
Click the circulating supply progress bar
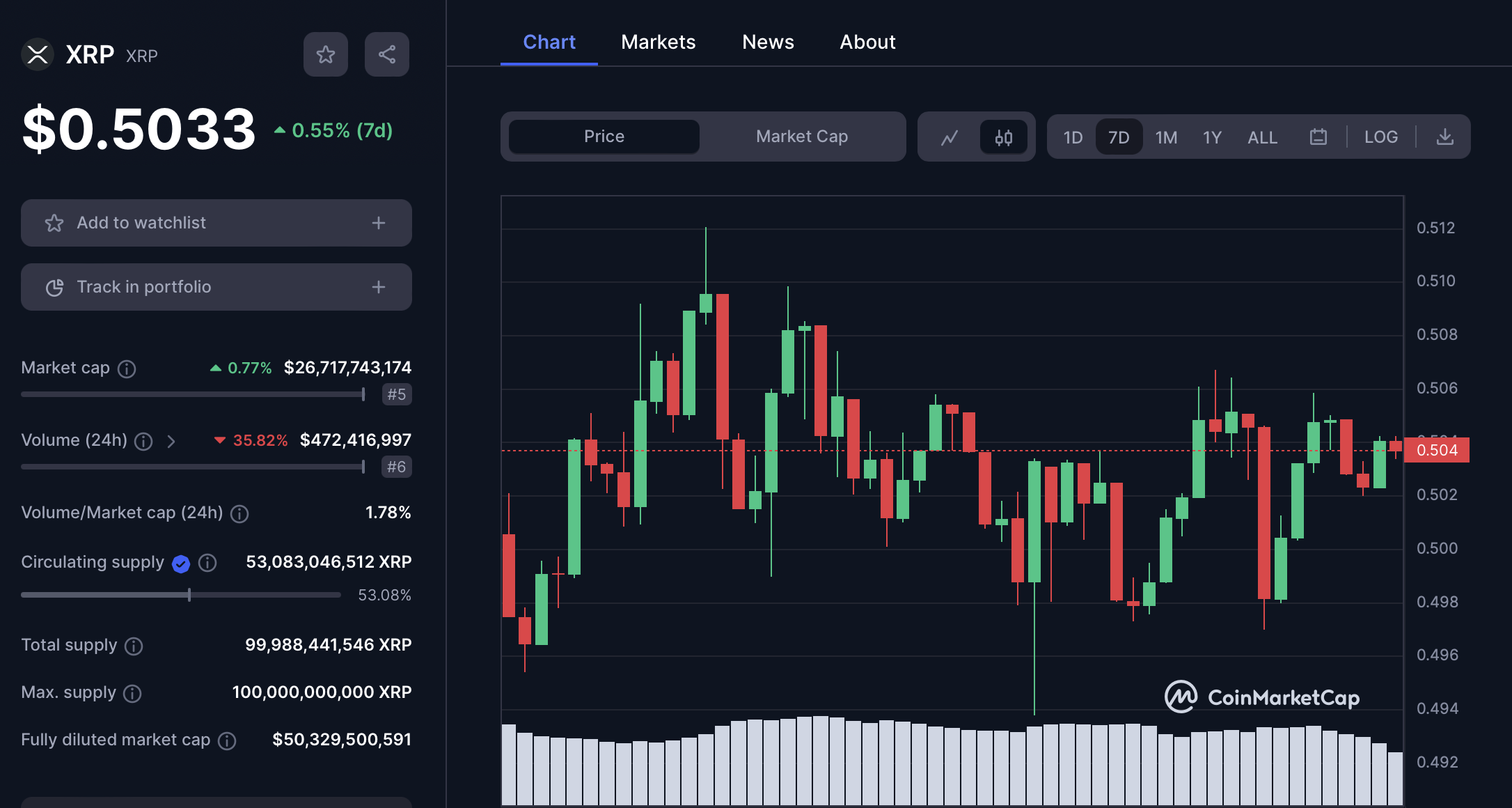click(x=181, y=595)
